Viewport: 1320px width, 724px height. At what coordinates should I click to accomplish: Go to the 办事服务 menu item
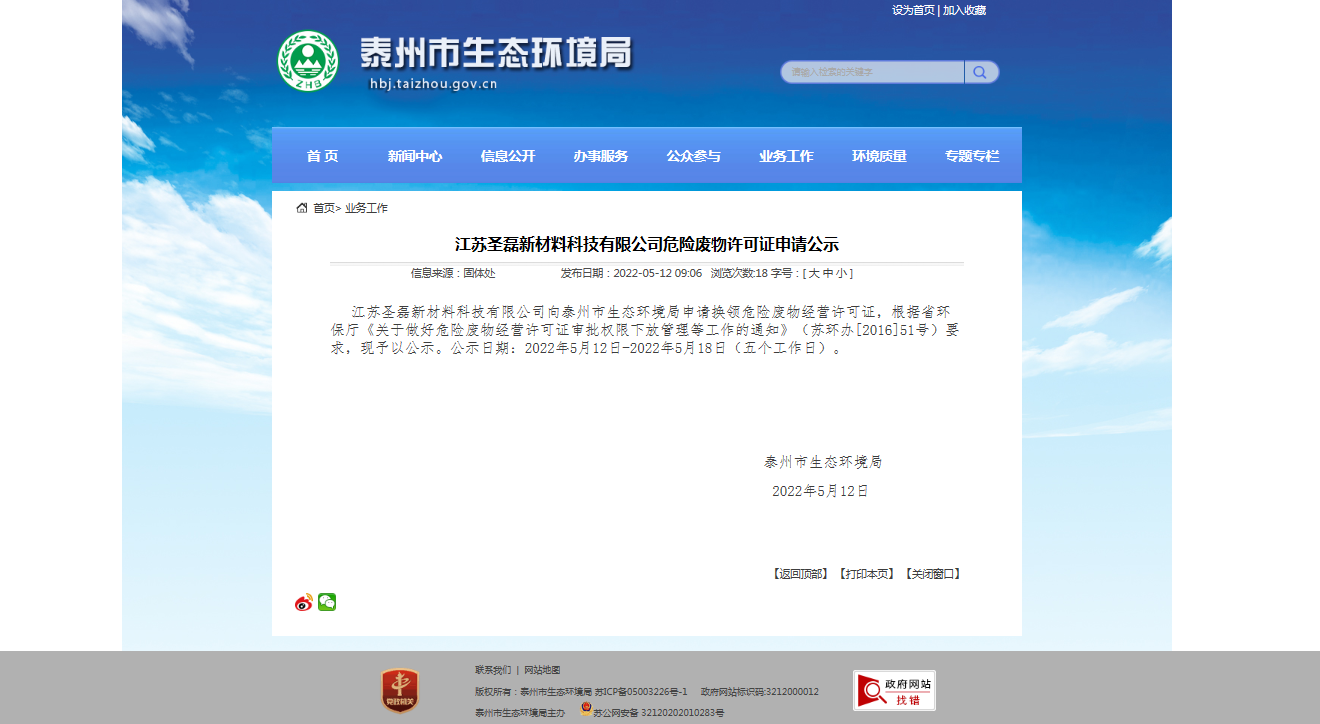(x=601, y=156)
